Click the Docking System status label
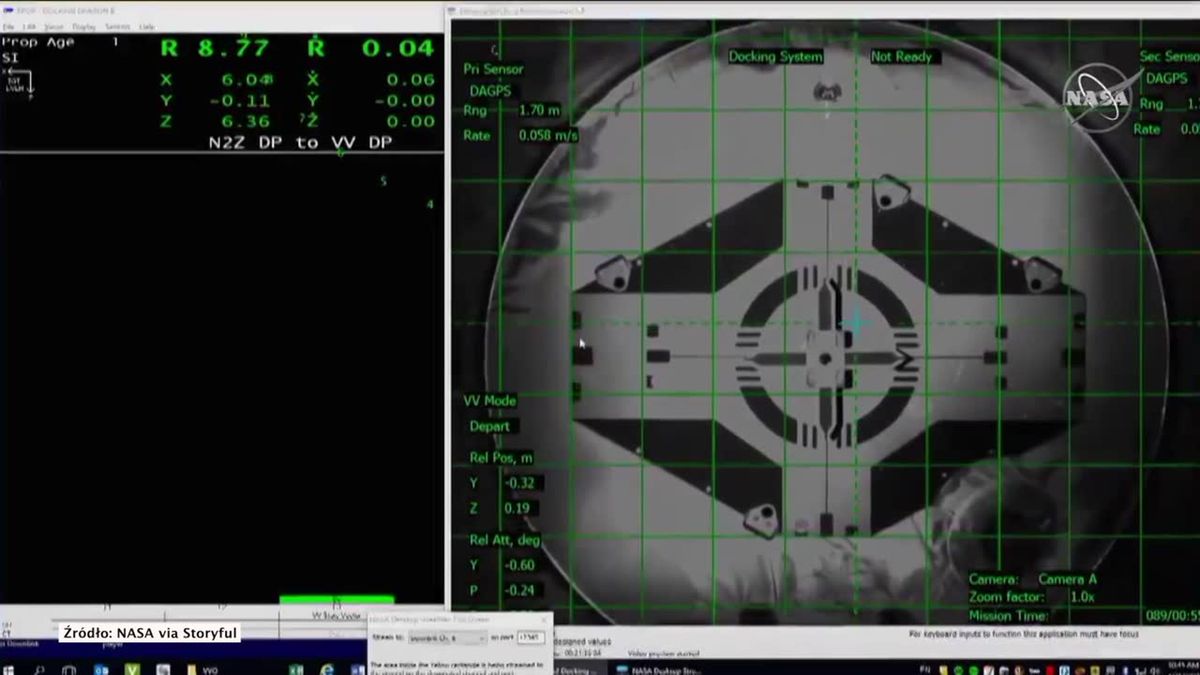The height and width of the screenshot is (675, 1200). pyautogui.click(x=775, y=57)
